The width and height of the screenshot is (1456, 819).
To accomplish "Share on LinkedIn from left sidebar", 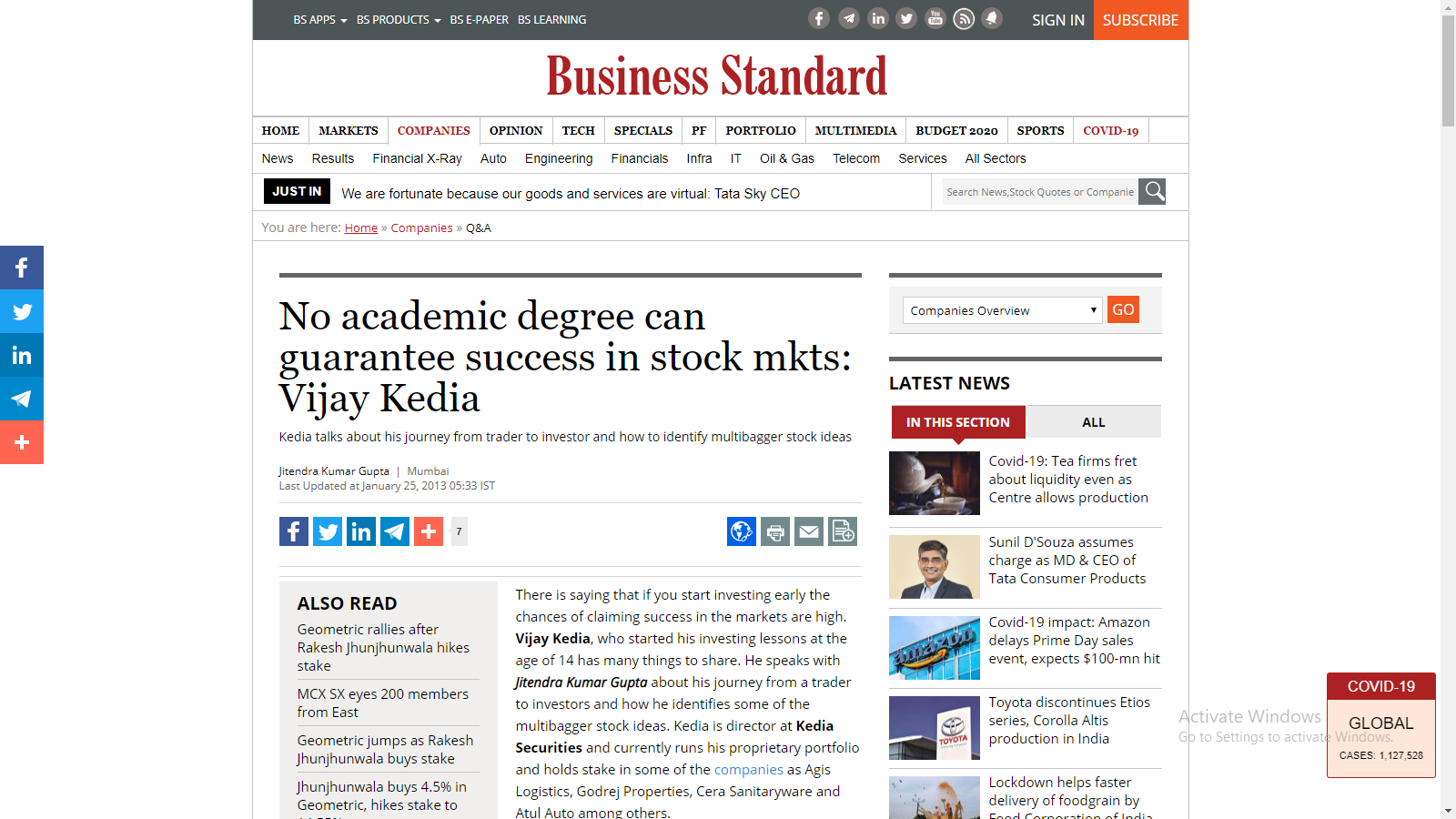I will click(22, 355).
